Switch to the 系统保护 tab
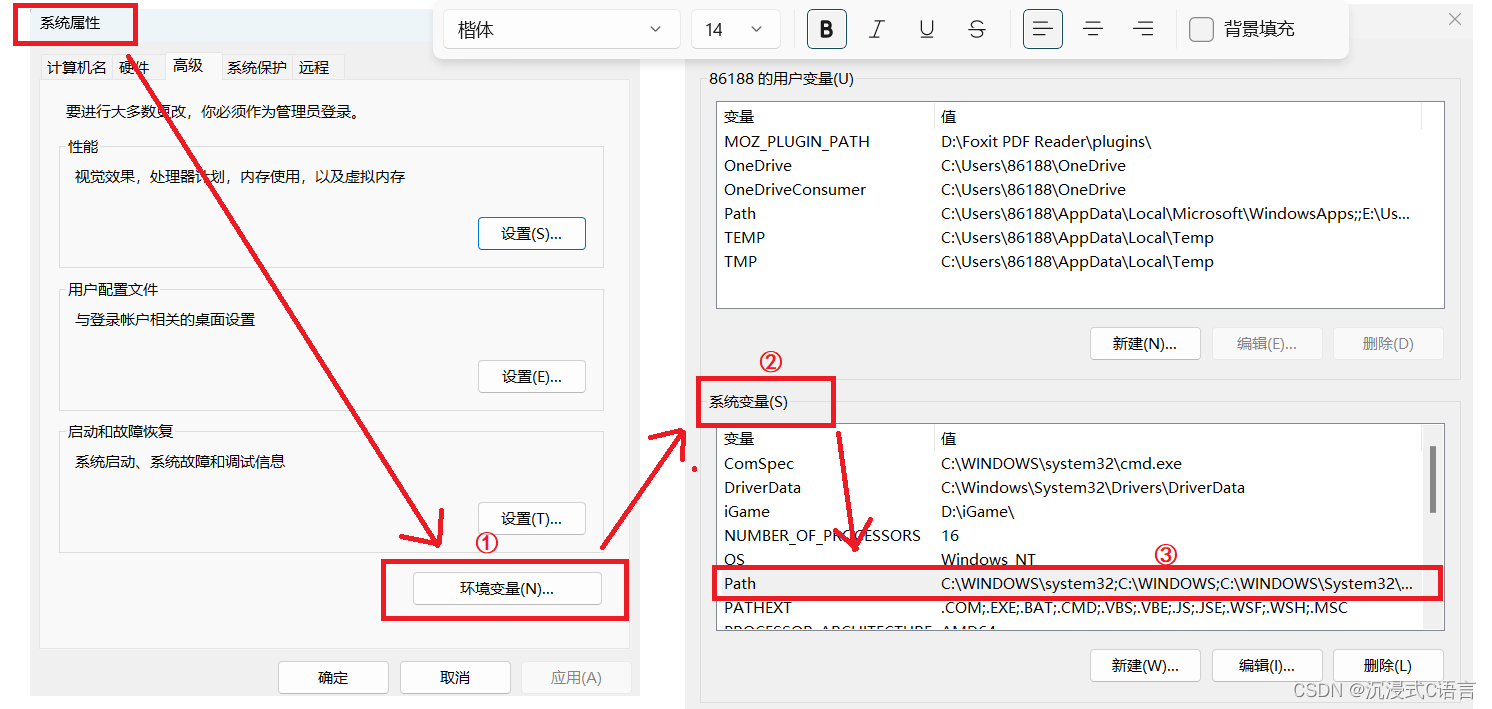The height and width of the screenshot is (709, 1492). (257, 67)
